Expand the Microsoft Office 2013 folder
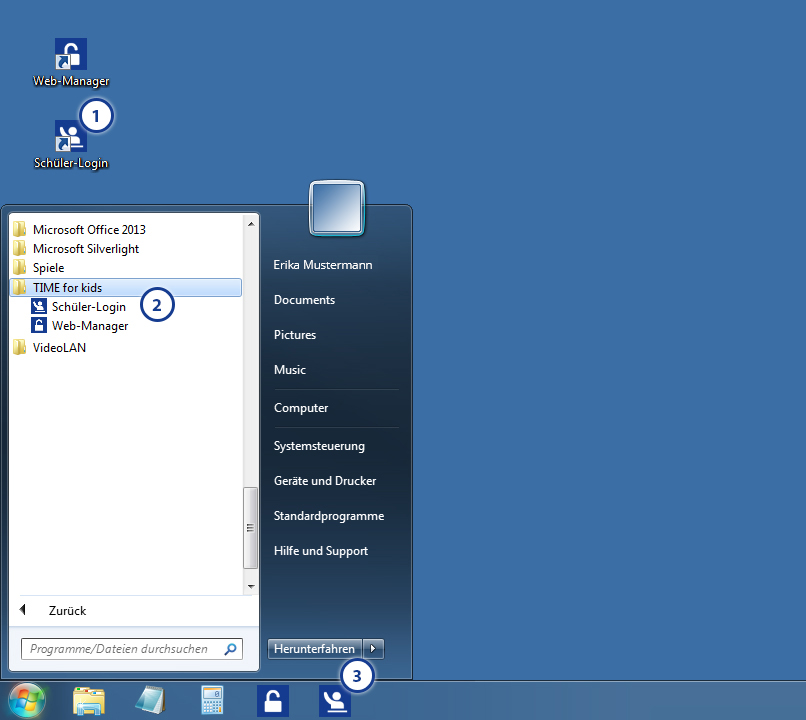Screen dimensions: 806x720 click(89, 230)
